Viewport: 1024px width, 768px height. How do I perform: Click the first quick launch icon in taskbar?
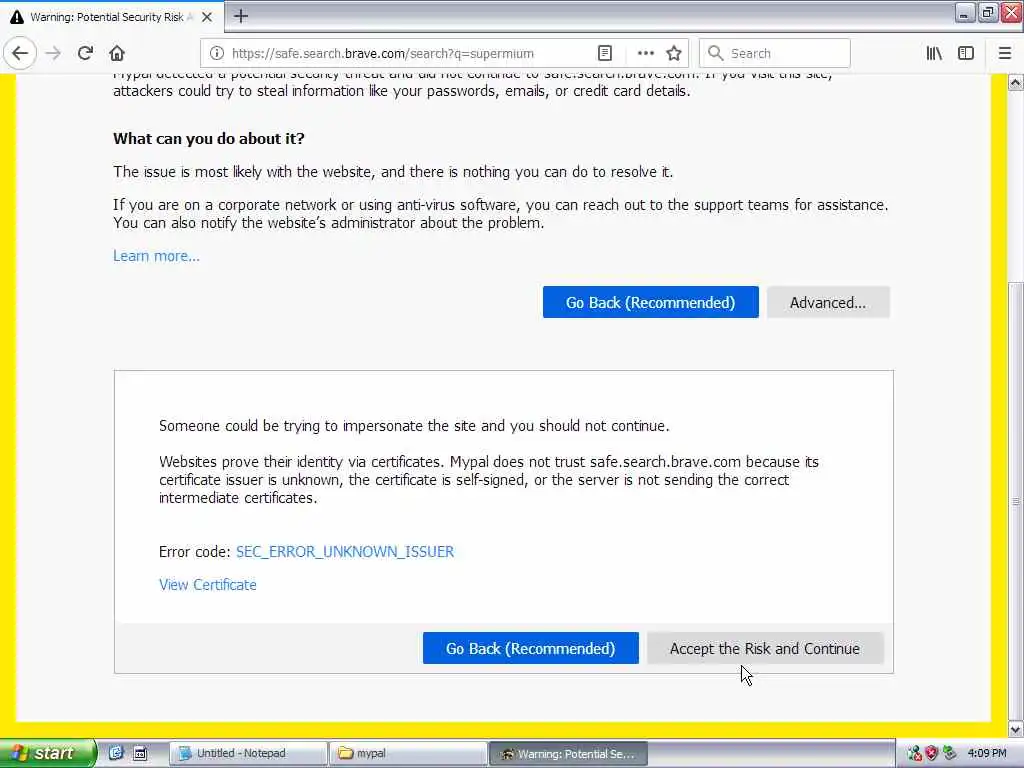116,753
